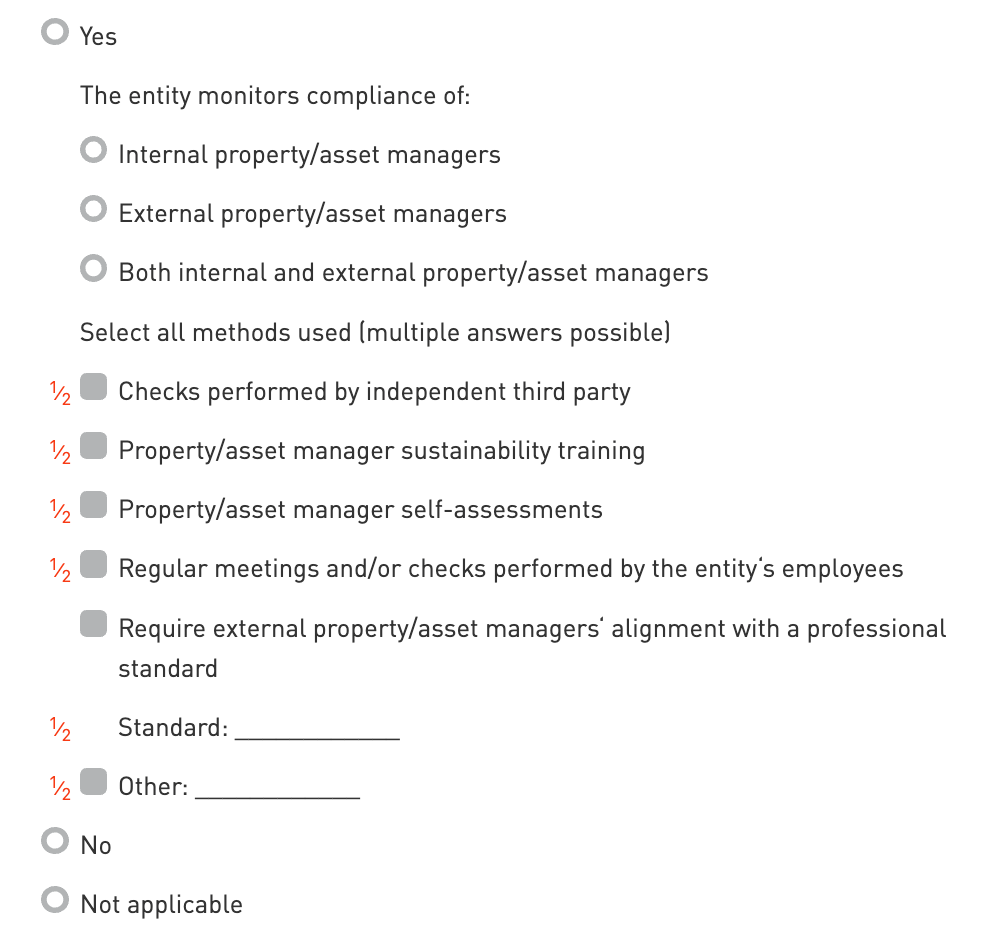The height and width of the screenshot is (944, 984).
Task: Click ½ score marker beside self-assessments
Action: tap(61, 511)
